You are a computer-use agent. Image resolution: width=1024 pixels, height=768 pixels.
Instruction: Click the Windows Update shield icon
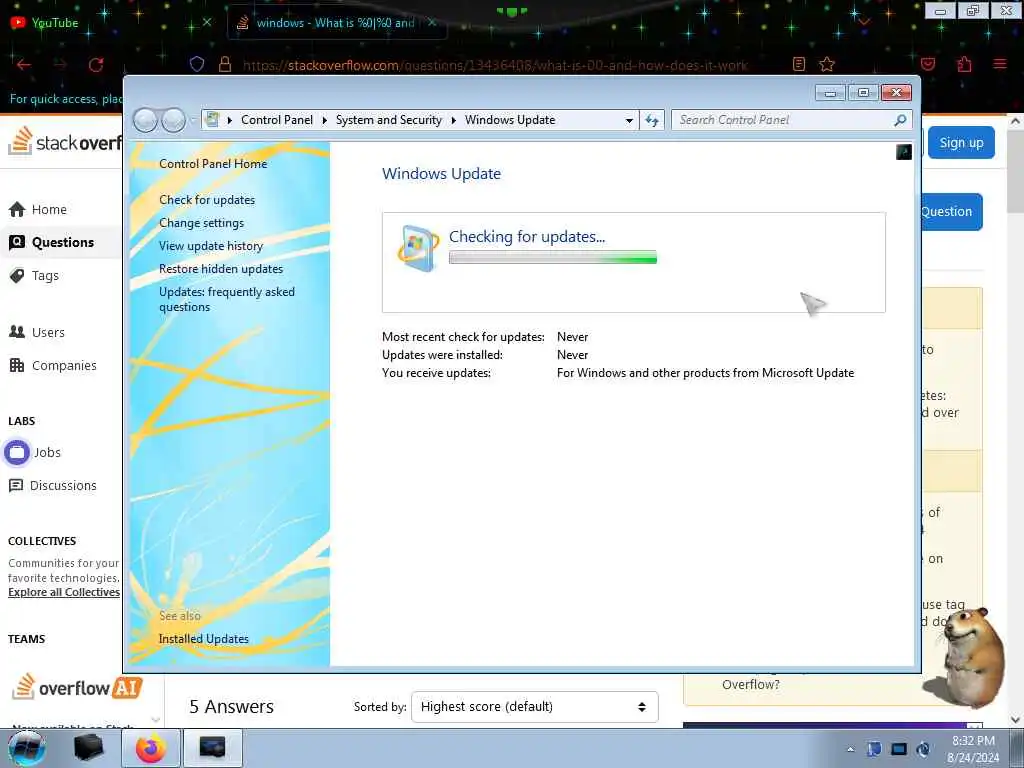coord(418,248)
